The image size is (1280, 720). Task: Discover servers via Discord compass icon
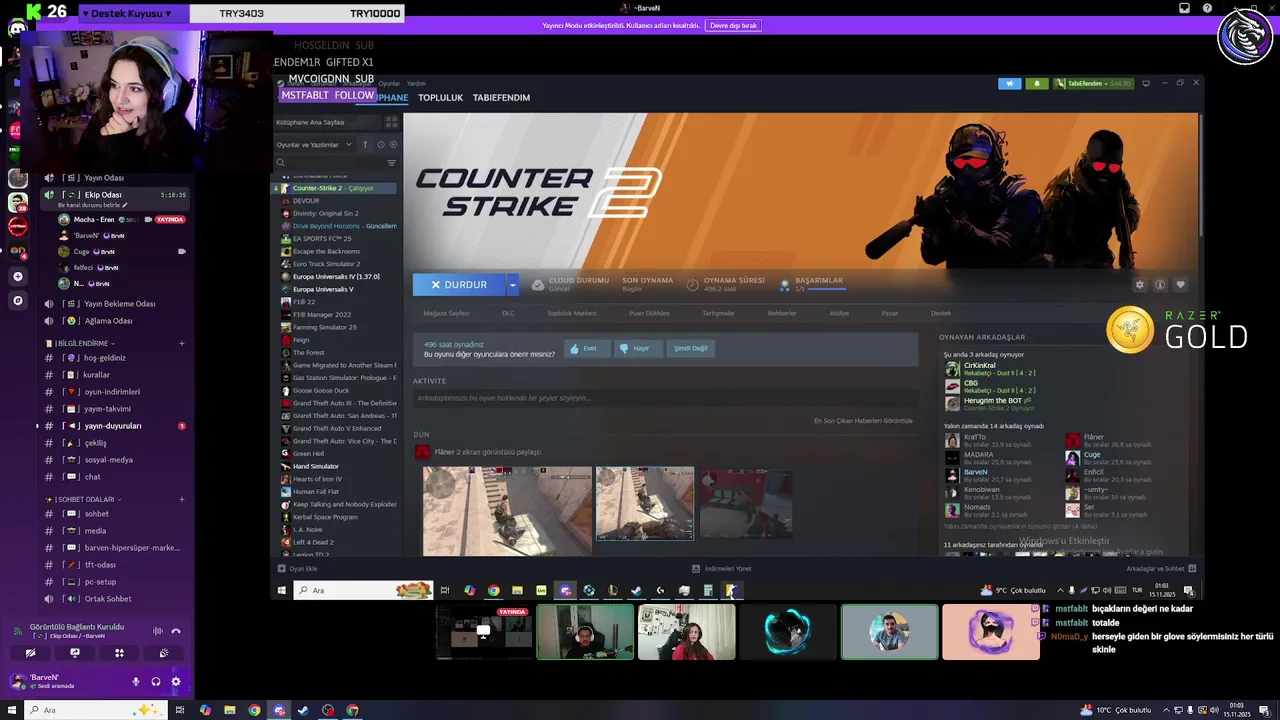[17, 300]
